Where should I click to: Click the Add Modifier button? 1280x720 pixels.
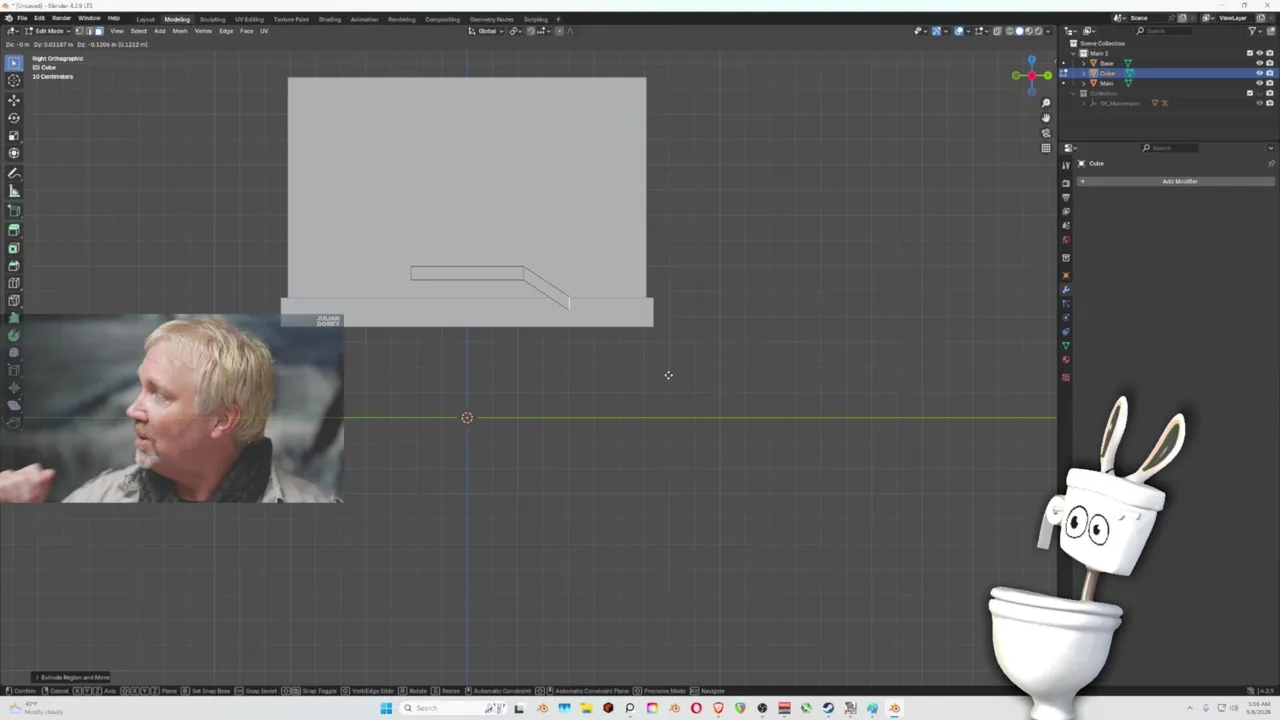click(1176, 181)
